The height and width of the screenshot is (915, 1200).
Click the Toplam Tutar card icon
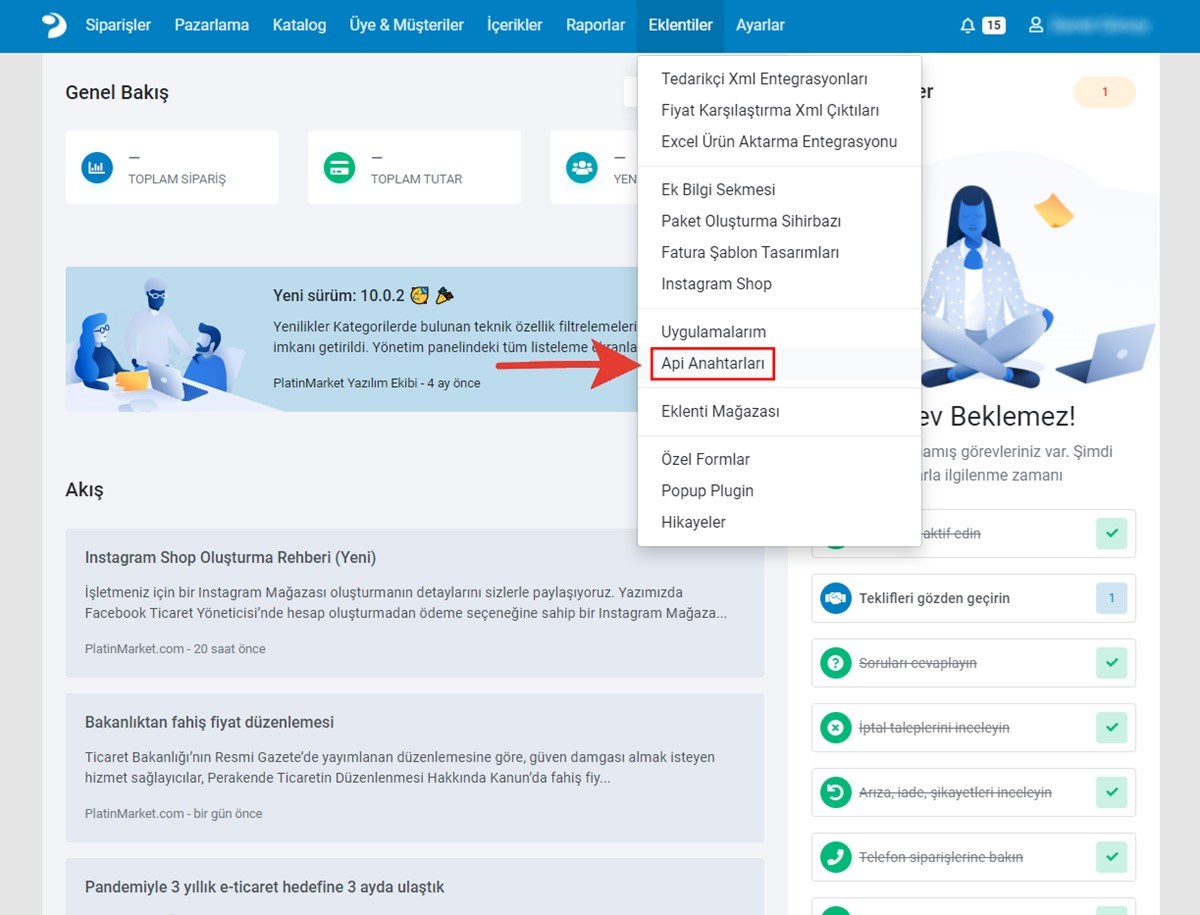tap(340, 167)
